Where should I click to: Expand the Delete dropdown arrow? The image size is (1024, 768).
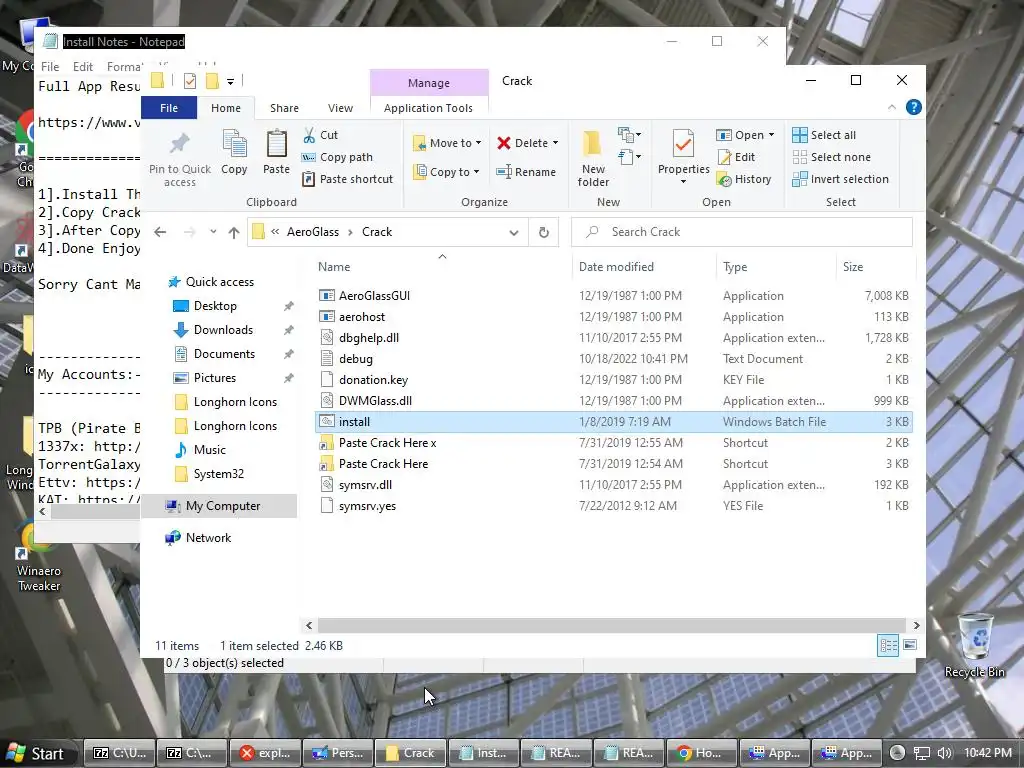[556, 143]
